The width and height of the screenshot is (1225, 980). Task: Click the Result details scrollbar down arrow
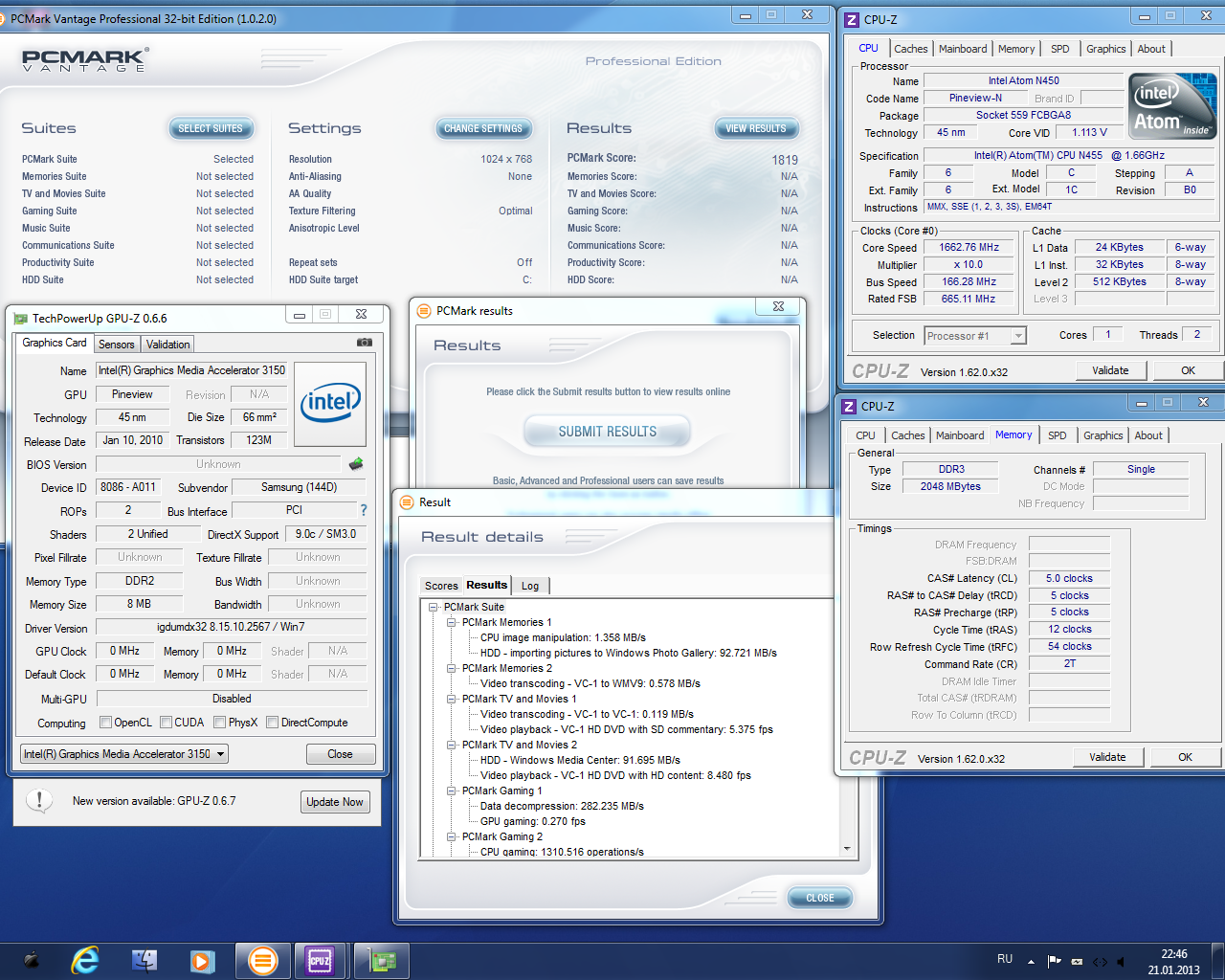tap(847, 849)
